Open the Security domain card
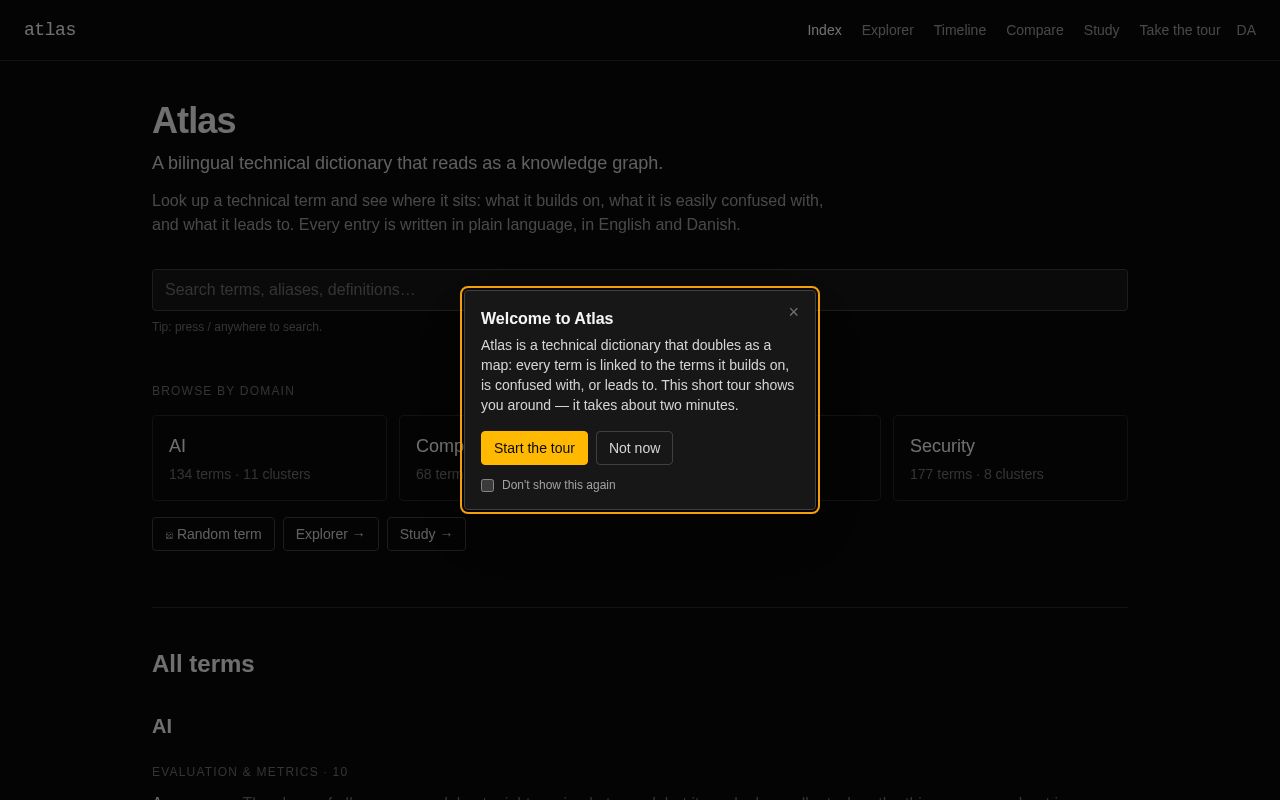The height and width of the screenshot is (800, 1280). (1010, 458)
